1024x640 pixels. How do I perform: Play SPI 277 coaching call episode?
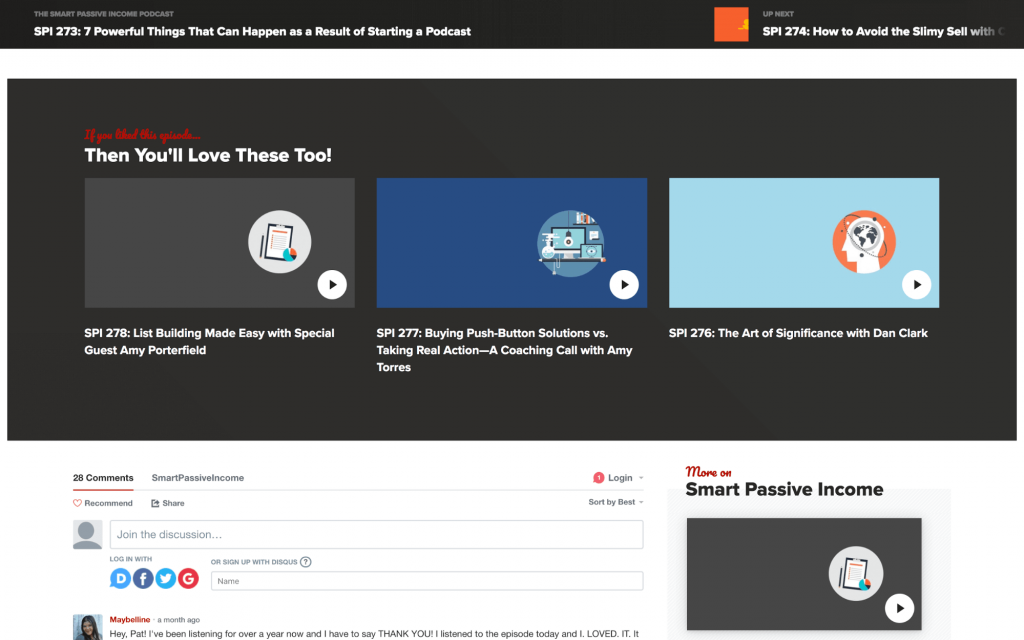[624, 285]
